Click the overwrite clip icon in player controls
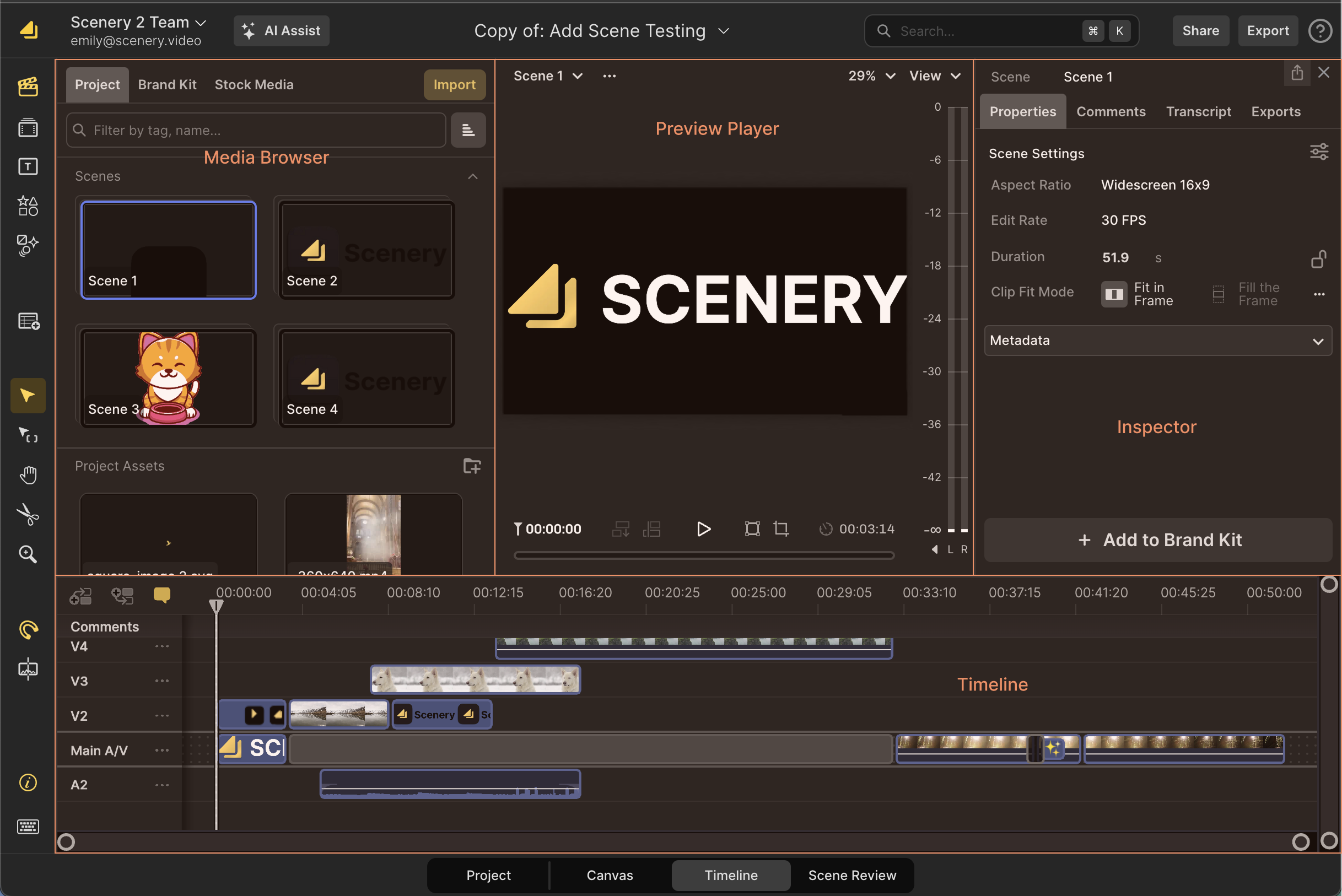Screen dimensions: 1342x896 click(x=651, y=529)
